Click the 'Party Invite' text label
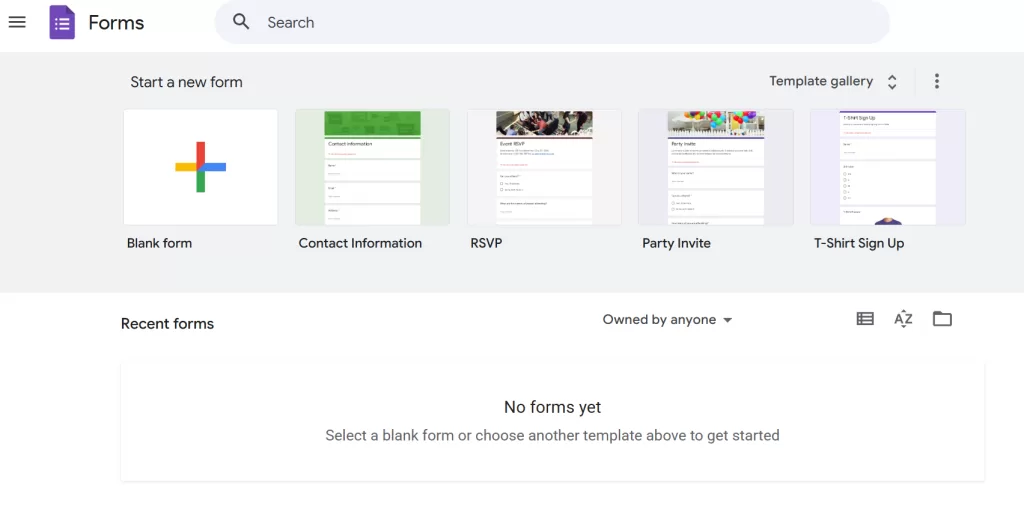Image resolution: width=1024 pixels, height=521 pixels. [676, 243]
